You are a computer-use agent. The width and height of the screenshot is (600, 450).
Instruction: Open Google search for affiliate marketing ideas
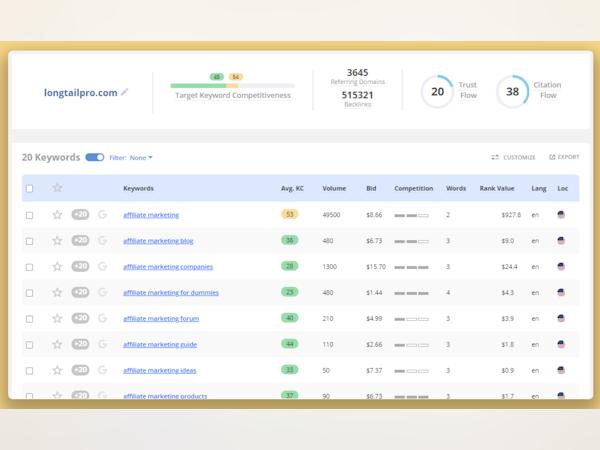click(x=102, y=370)
